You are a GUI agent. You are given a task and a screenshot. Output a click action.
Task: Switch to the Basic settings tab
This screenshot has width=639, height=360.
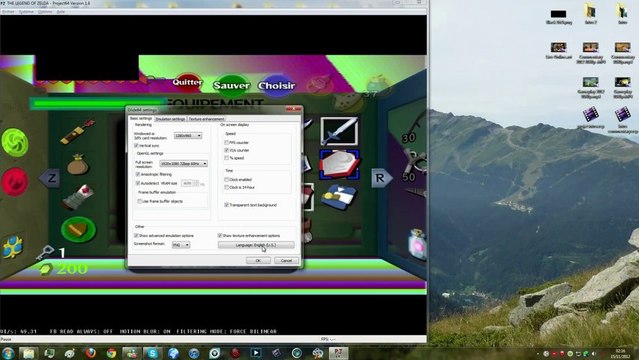[x=141, y=119]
